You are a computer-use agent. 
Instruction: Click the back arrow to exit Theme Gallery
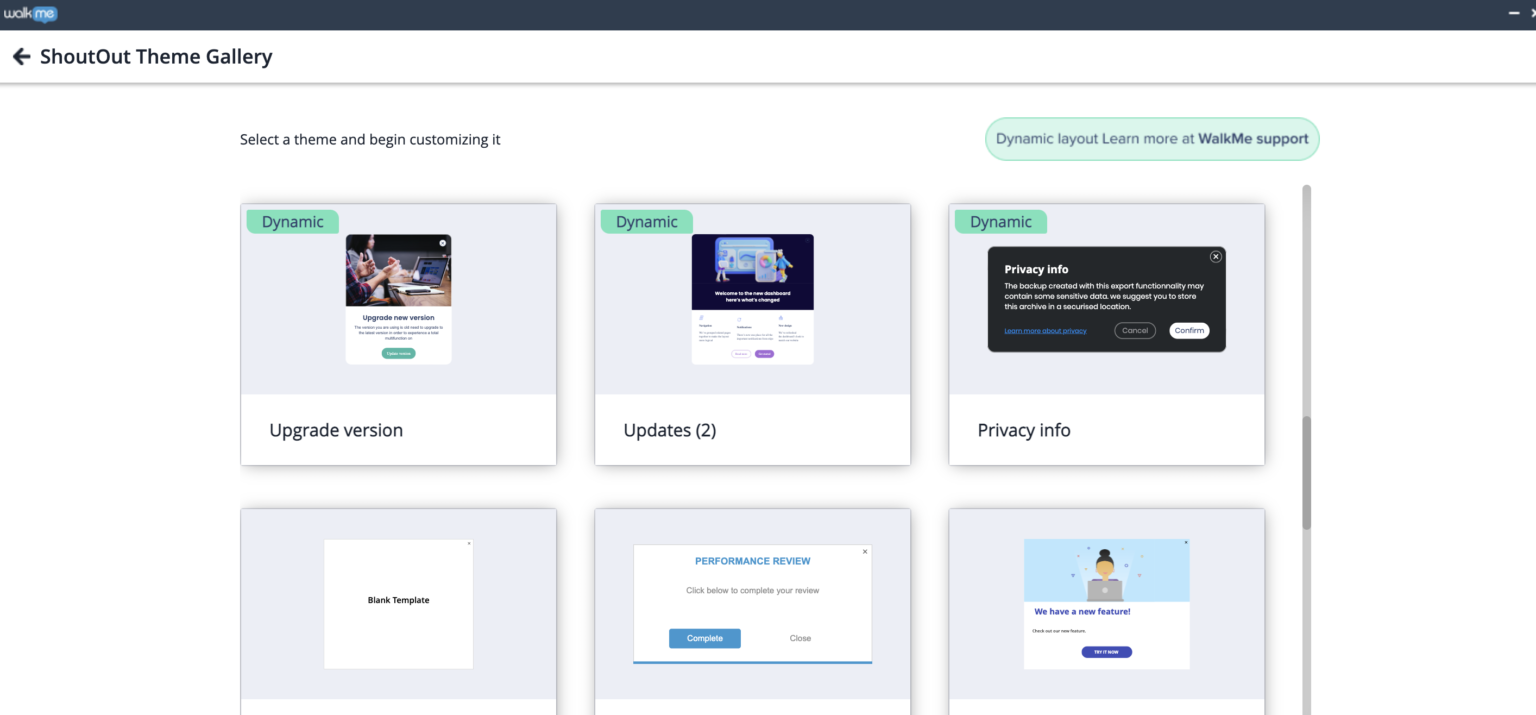tap(21, 56)
